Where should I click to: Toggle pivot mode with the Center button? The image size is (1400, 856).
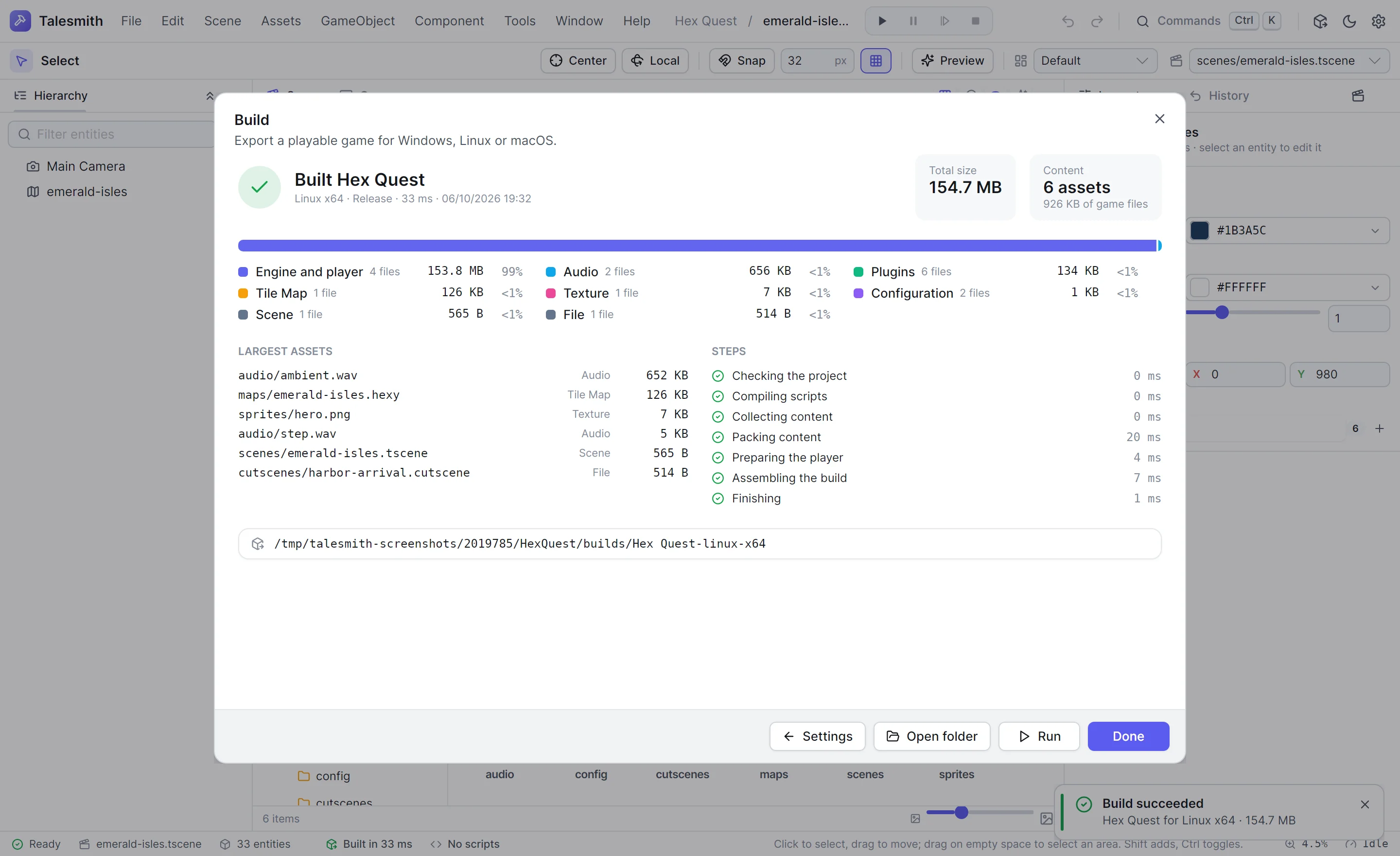578,61
